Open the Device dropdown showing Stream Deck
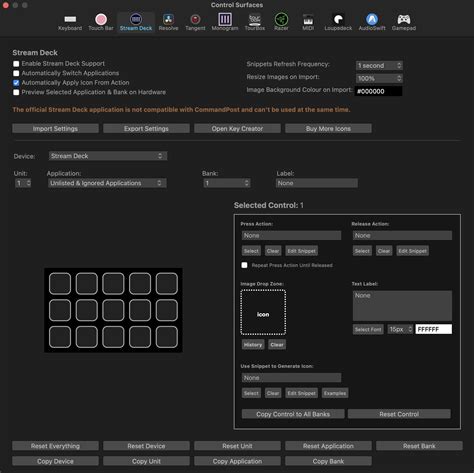The height and width of the screenshot is (473, 474). [x=108, y=156]
